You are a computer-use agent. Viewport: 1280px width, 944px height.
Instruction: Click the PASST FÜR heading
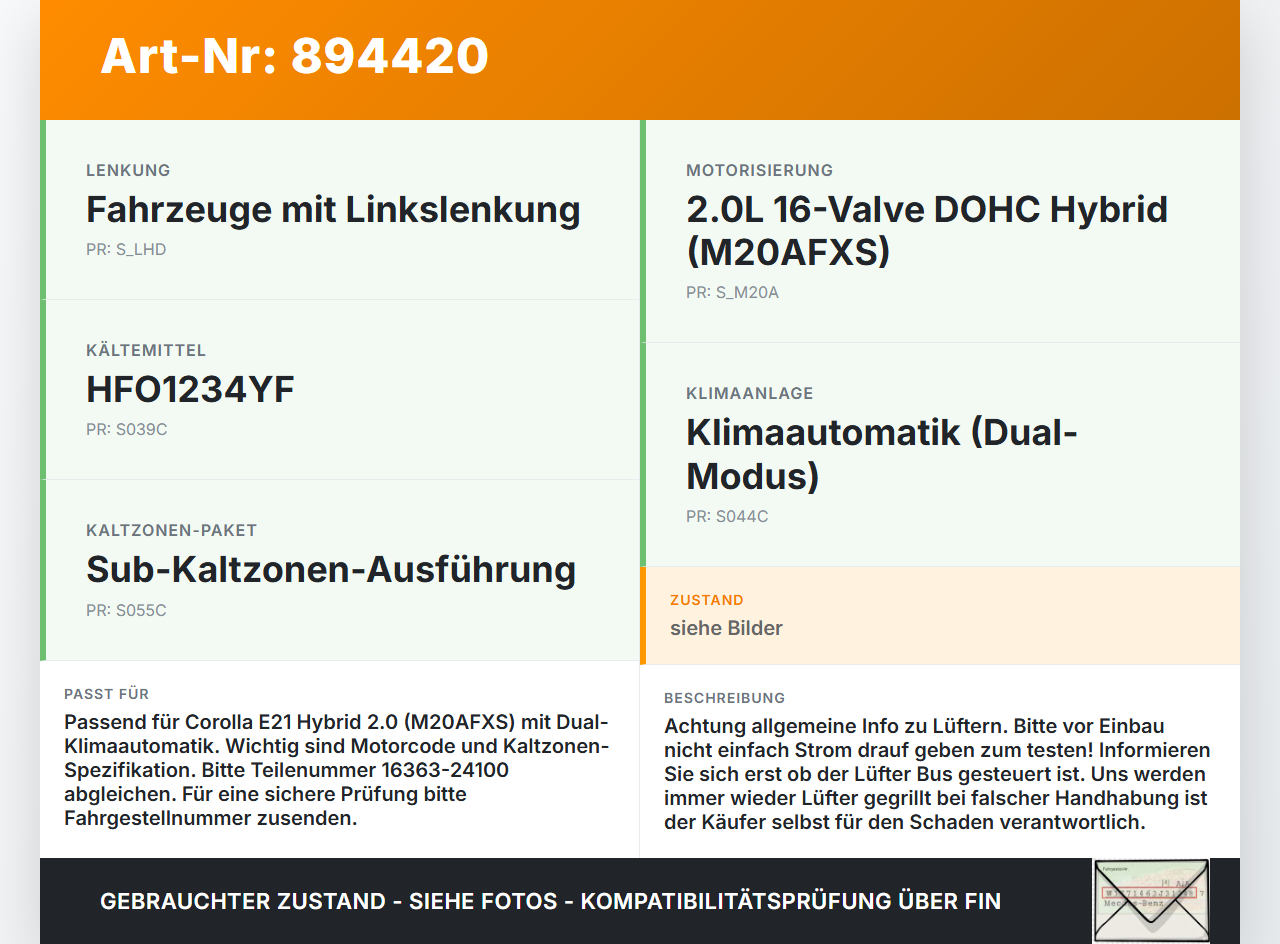(x=107, y=694)
